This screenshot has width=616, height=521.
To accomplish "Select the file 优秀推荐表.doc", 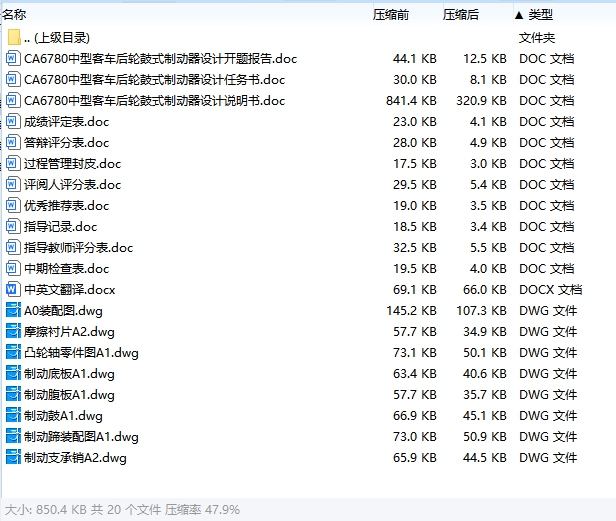I will [66, 205].
